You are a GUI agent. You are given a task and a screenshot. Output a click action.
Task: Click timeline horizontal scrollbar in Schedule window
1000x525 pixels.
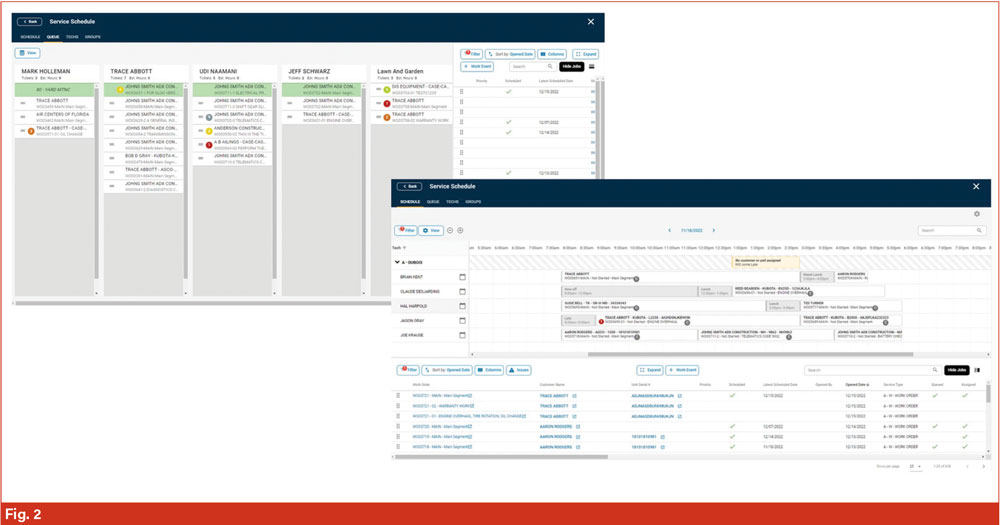[750, 354]
